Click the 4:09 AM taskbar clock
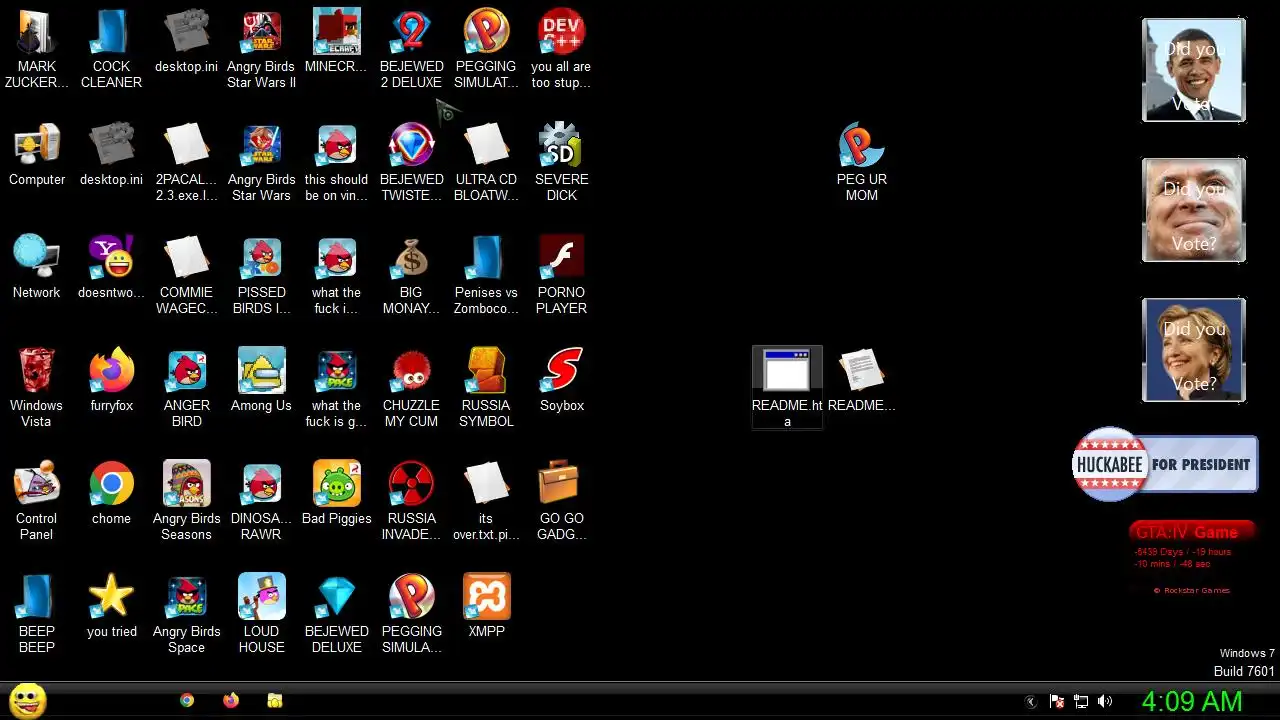The width and height of the screenshot is (1280, 720). click(x=1192, y=701)
